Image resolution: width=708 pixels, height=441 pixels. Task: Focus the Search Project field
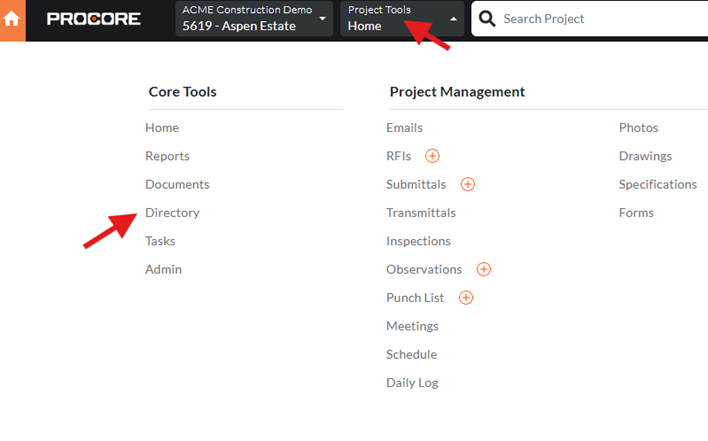(592, 19)
